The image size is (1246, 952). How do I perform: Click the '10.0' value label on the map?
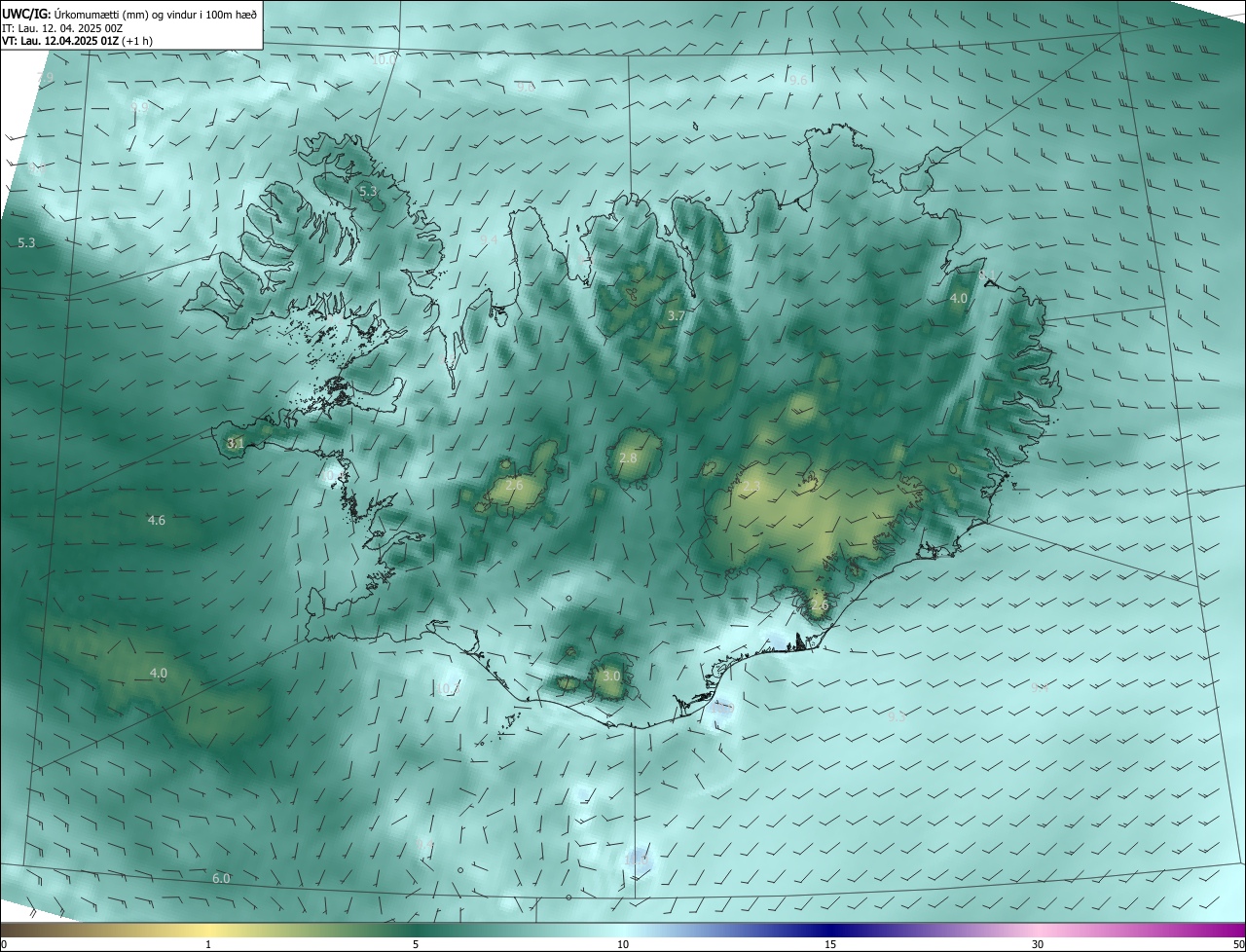pyautogui.click(x=385, y=59)
